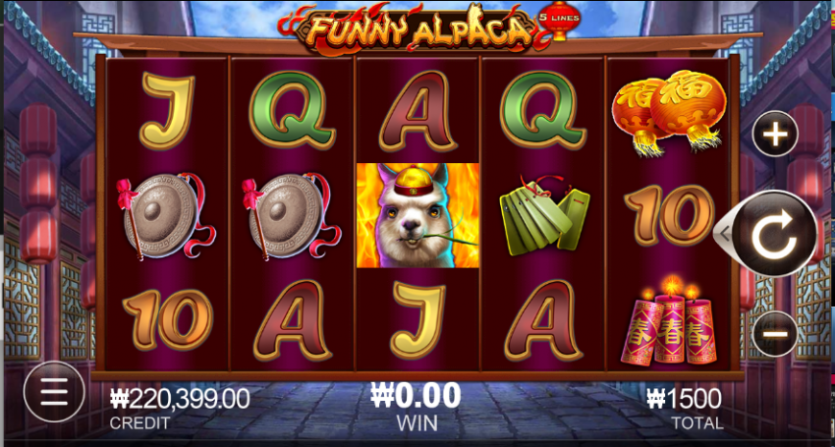
Task: Spin the reels with the circular arrow button
Action: 775,233
